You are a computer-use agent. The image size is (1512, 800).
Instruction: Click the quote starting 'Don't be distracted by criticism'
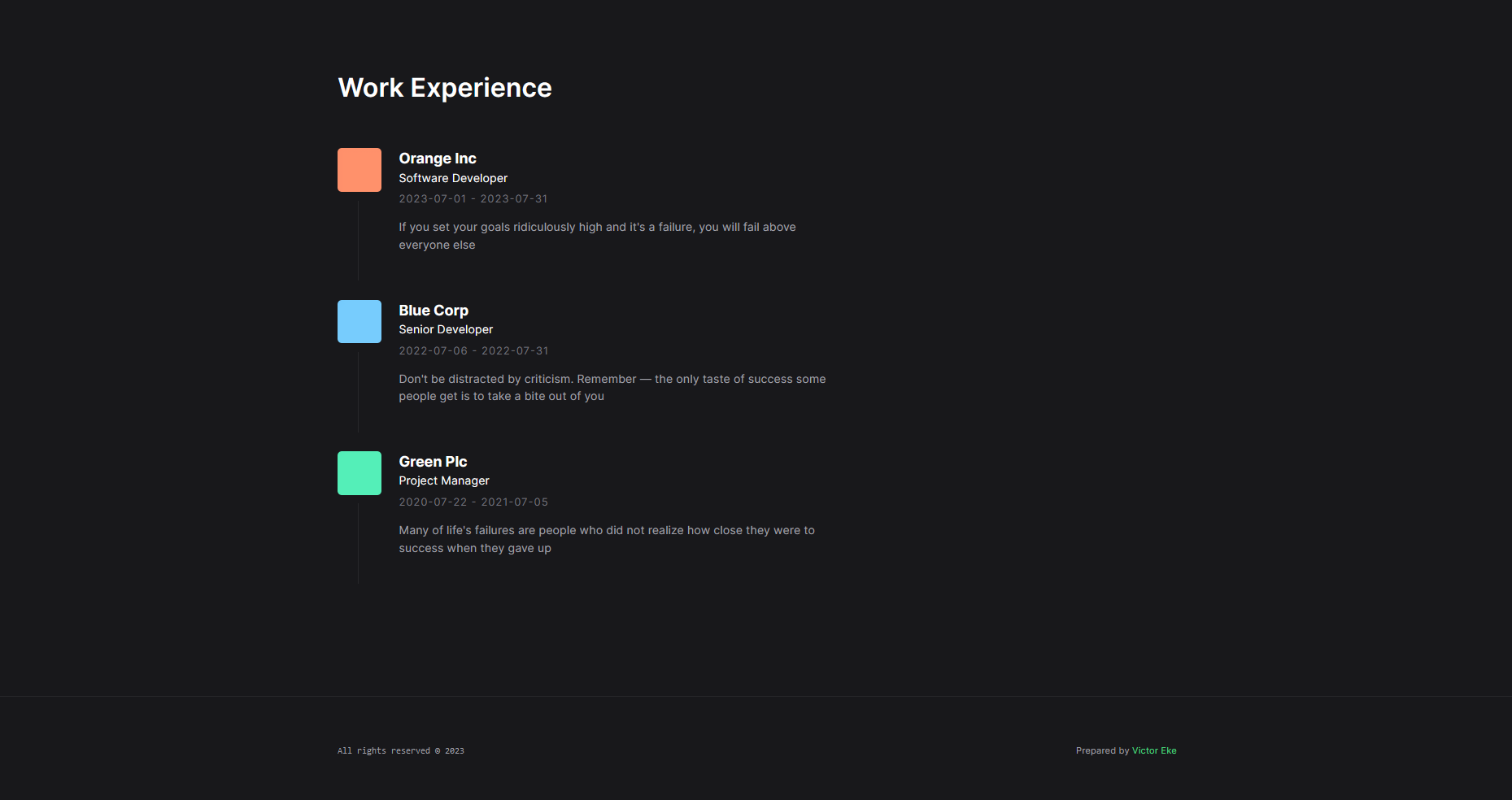click(x=612, y=388)
